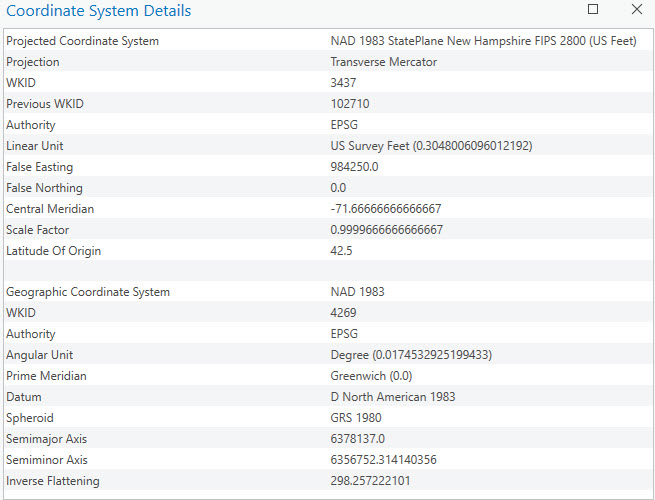Select the False Northing label
This screenshot has width=655, height=500.
coord(44,188)
